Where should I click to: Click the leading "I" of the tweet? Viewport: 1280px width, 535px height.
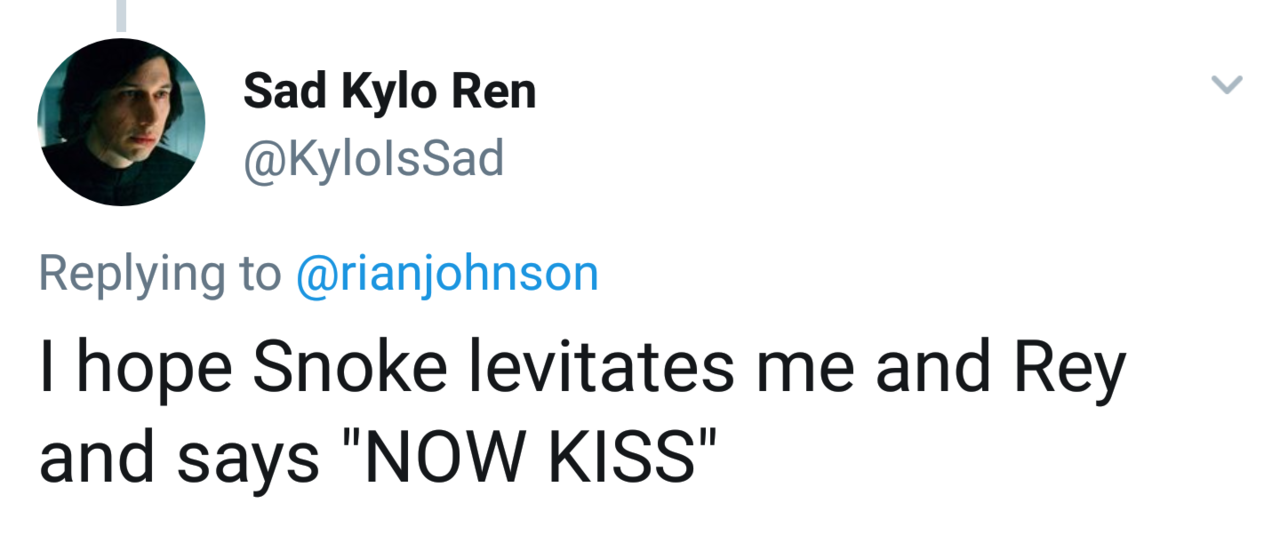[47, 370]
